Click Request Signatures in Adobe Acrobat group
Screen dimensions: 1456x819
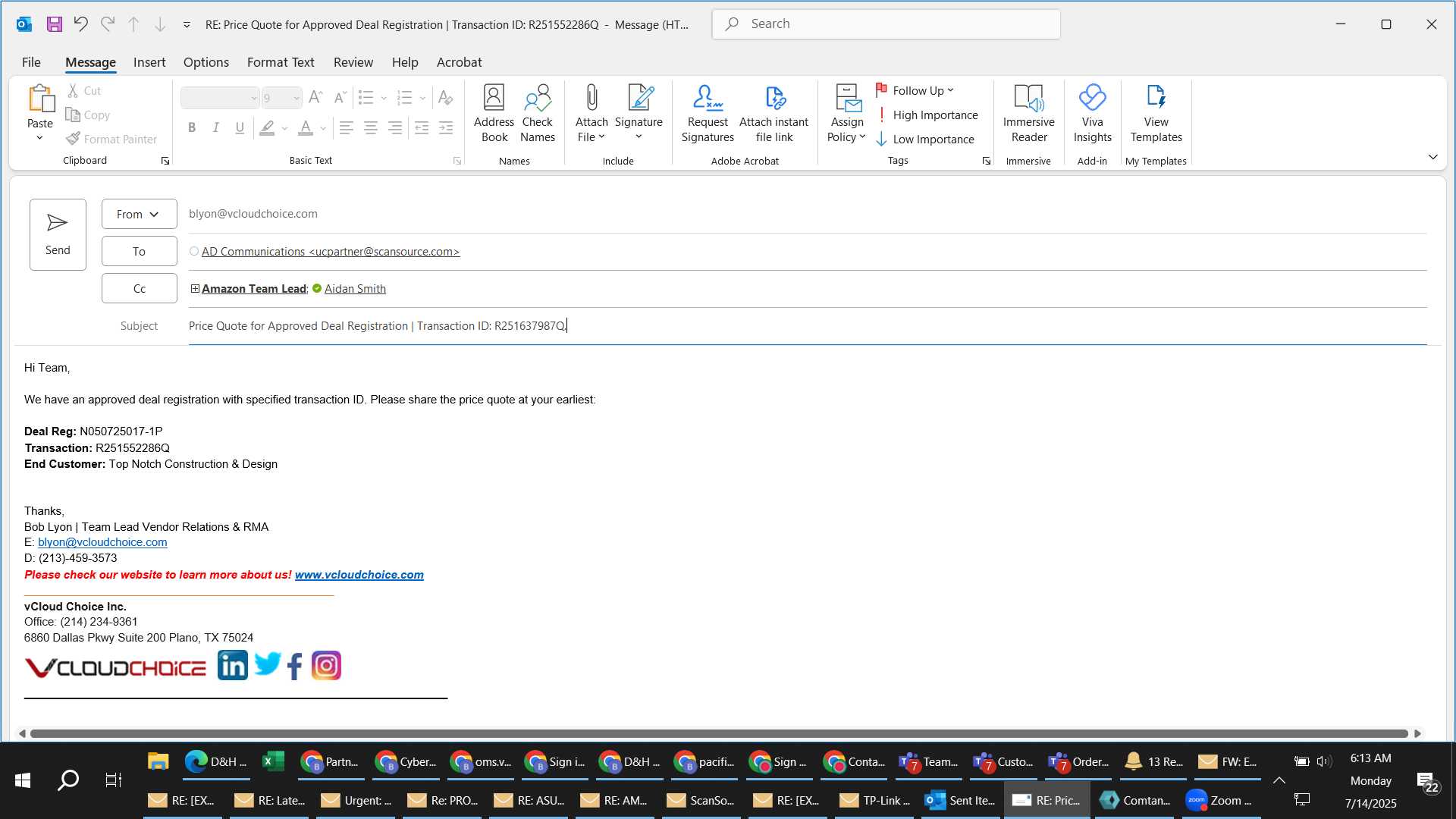[708, 114]
